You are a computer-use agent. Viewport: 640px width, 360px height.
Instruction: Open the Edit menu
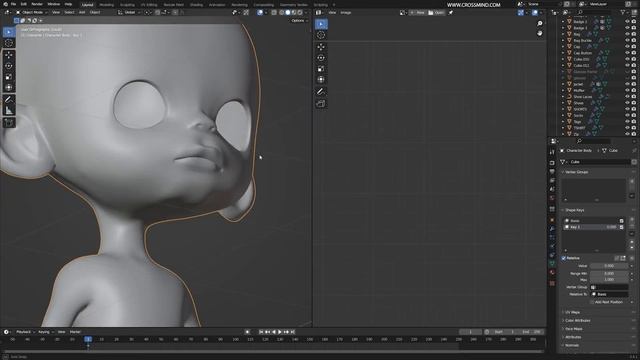click(24, 4)
